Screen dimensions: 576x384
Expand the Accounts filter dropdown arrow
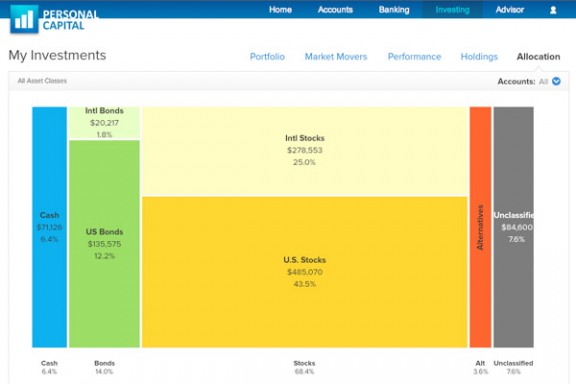pyautogui.click(x=556, y=81)
